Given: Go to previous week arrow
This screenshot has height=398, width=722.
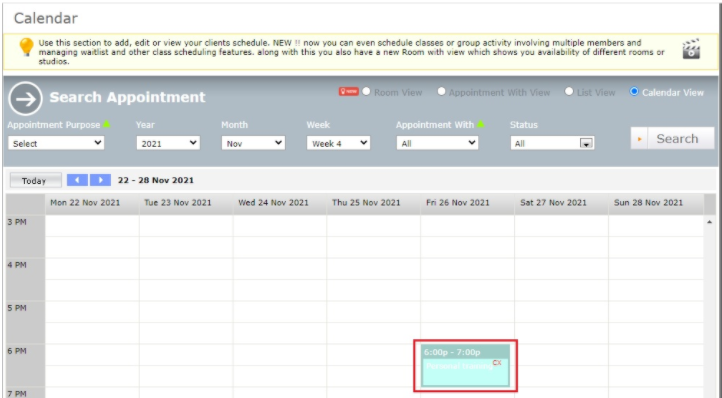Looking at the screenshot, I should click(77, 180).
